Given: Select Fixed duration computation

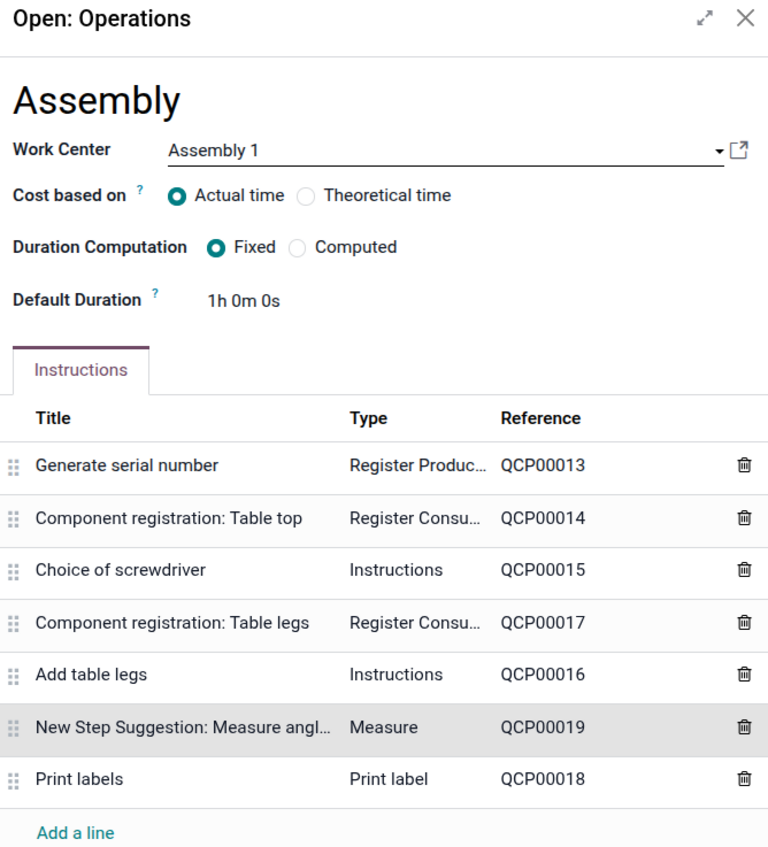Looking at the screenshot, I should [216, 248].
